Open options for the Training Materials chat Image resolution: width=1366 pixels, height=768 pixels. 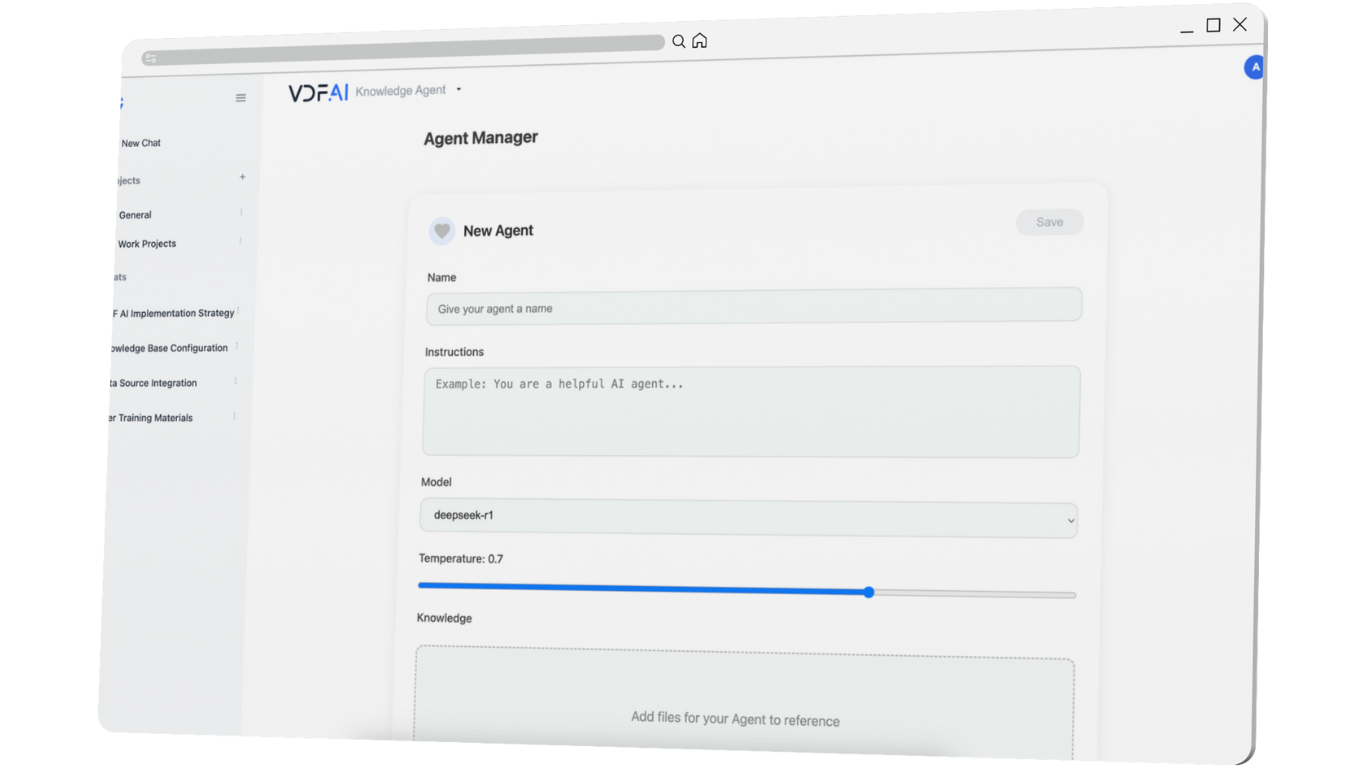[235, 416]
